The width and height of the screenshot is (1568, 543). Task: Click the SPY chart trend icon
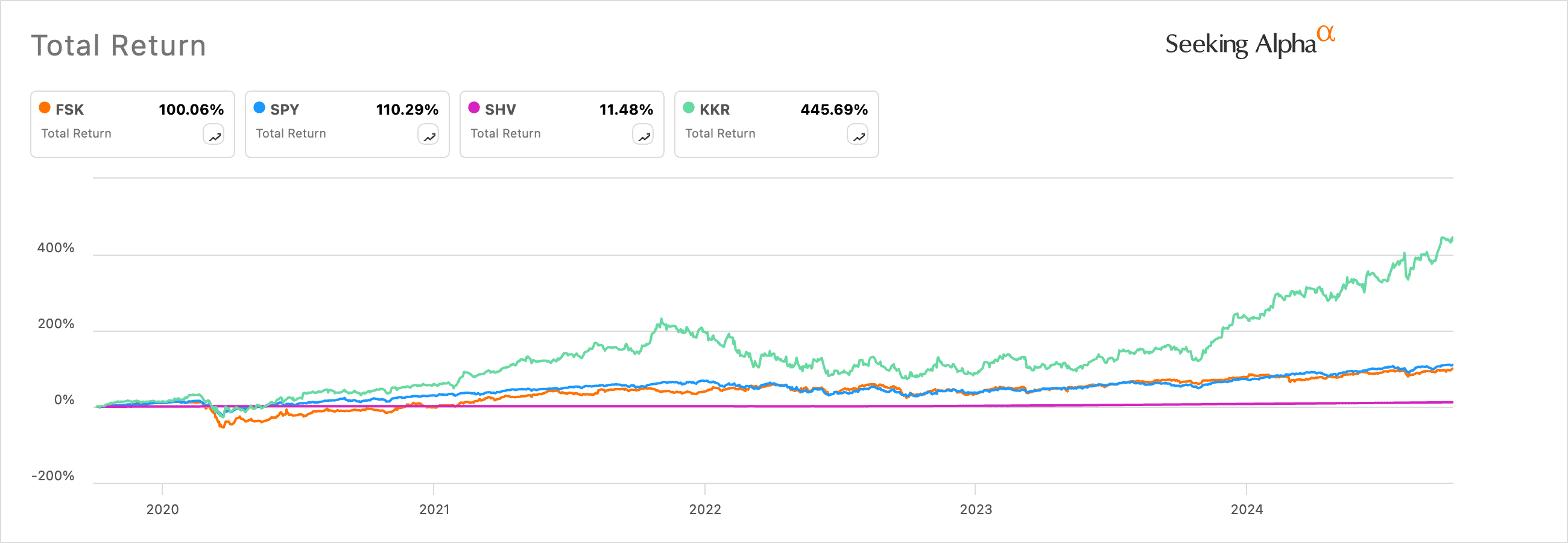pyautogui.click(x=429, y=135)
